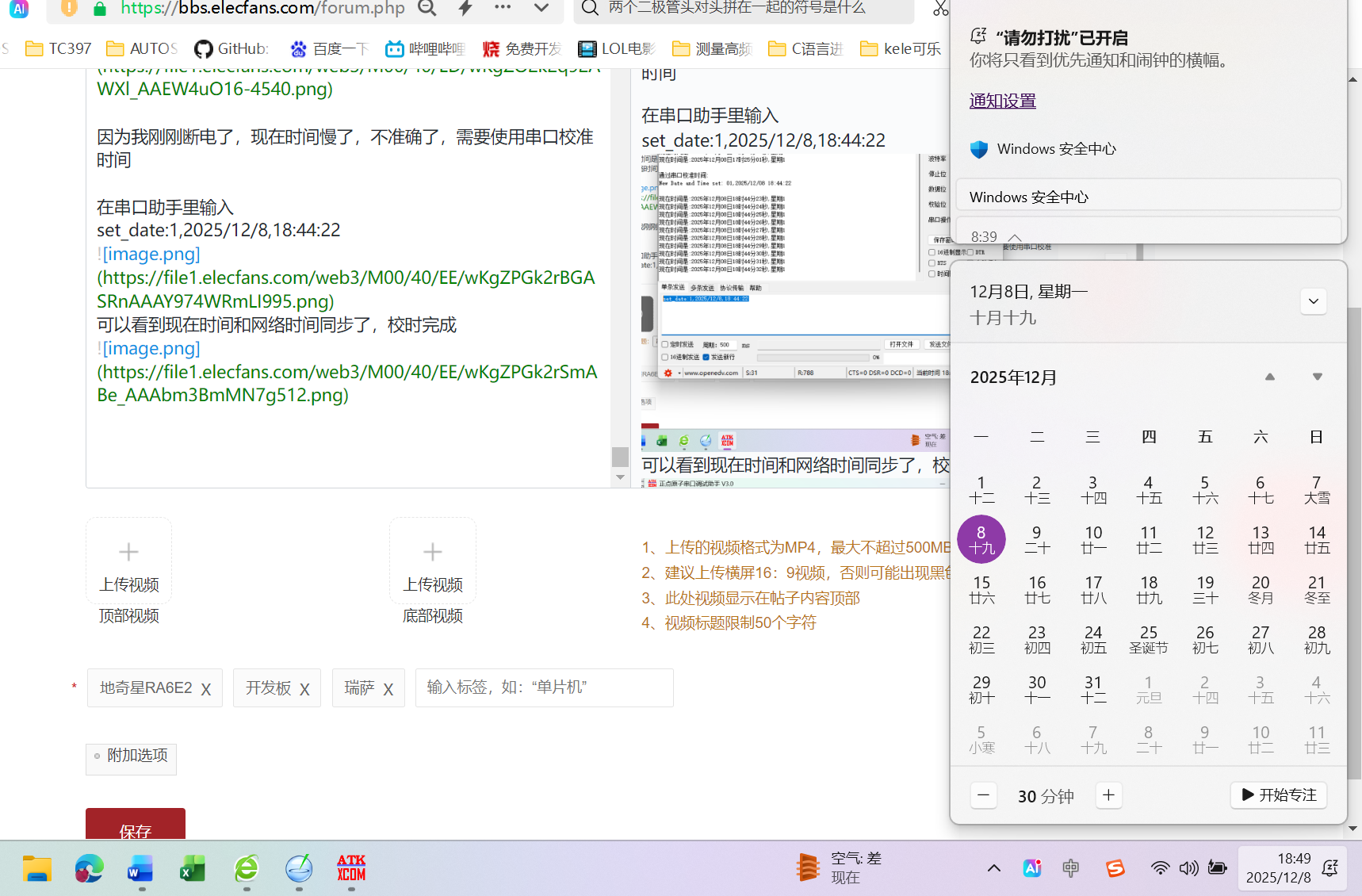Collapse the 8:39 notification group

point(1015,237)
